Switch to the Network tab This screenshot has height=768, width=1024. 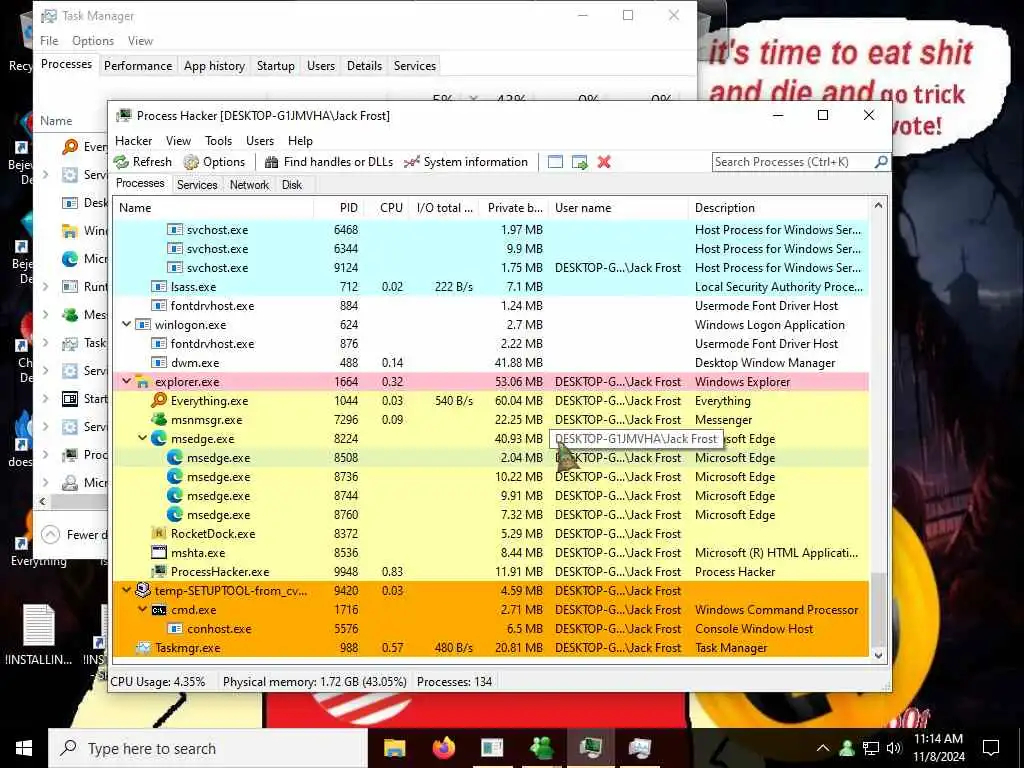click(x=249, y=185)
